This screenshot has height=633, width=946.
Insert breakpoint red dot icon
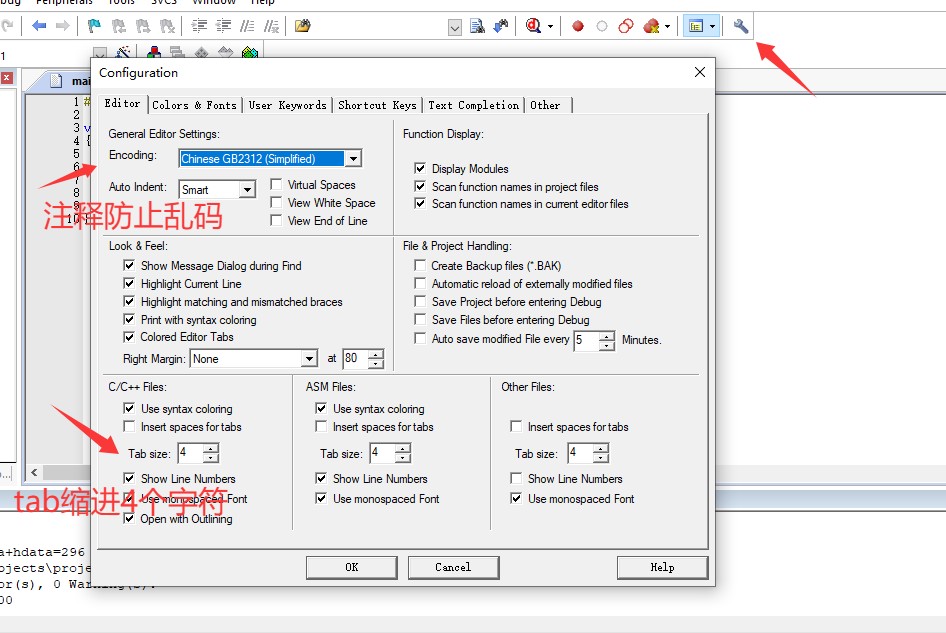click(578, 26)
